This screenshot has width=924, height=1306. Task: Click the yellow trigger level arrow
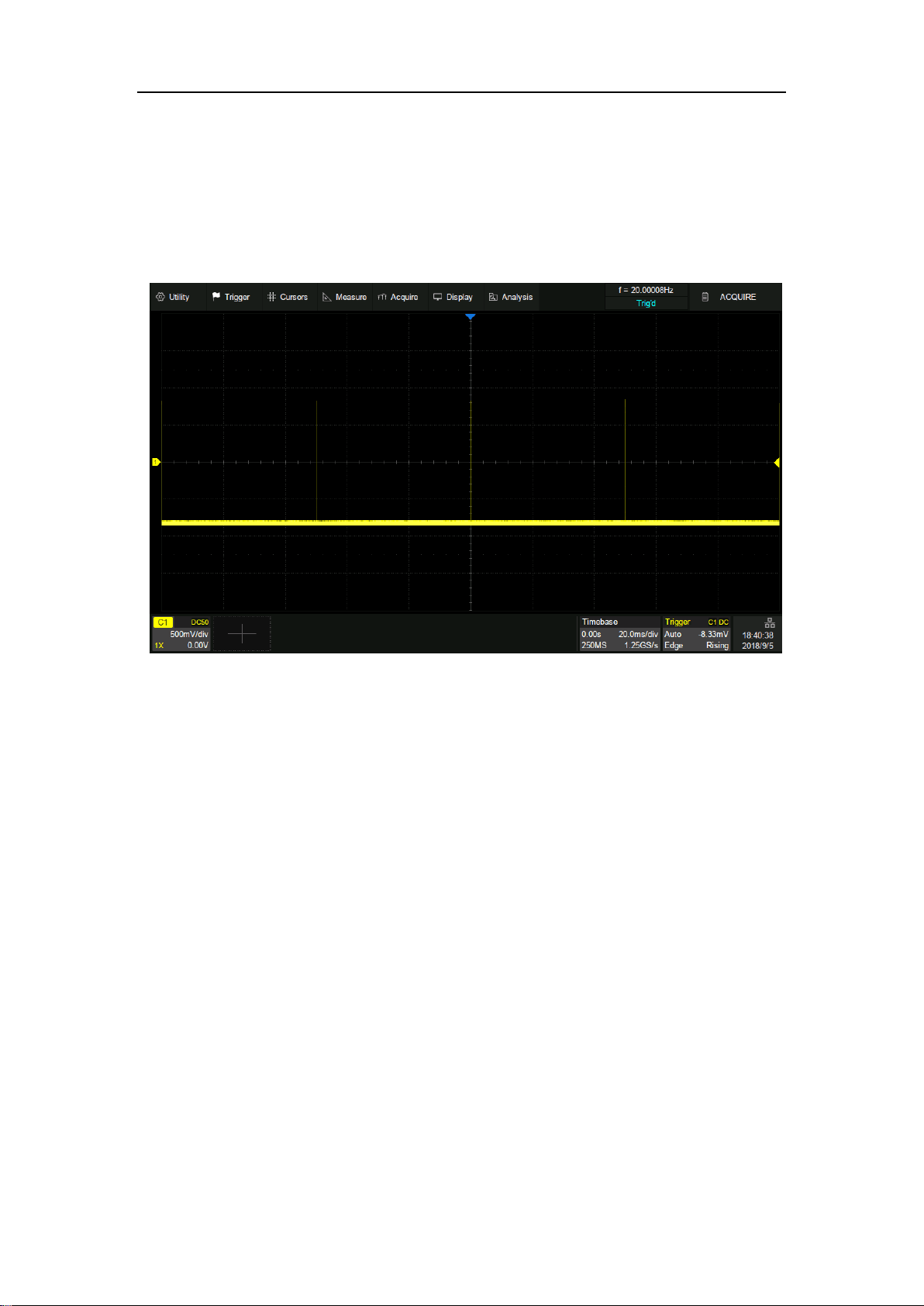coord(777,463)
